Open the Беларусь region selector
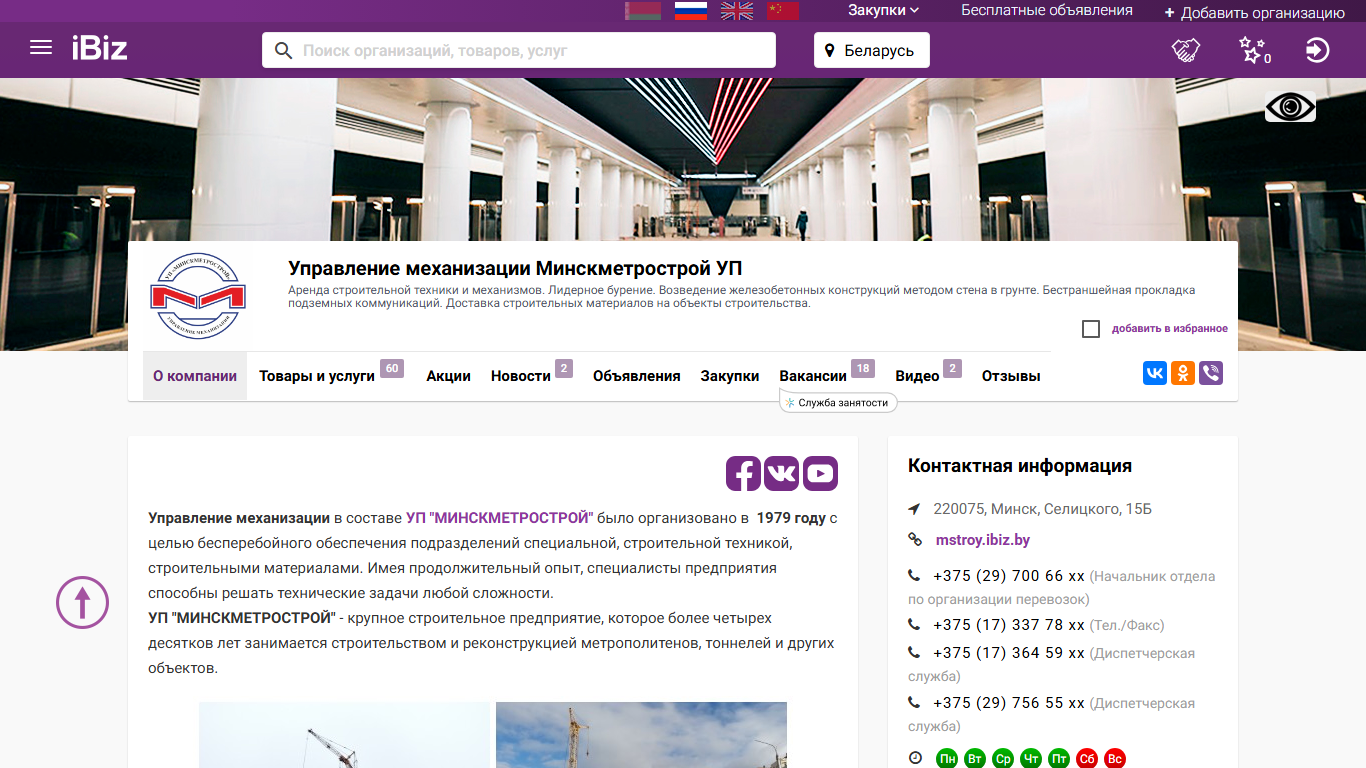This screenshot has height=768, width=1366. click(x=872, y=50)
